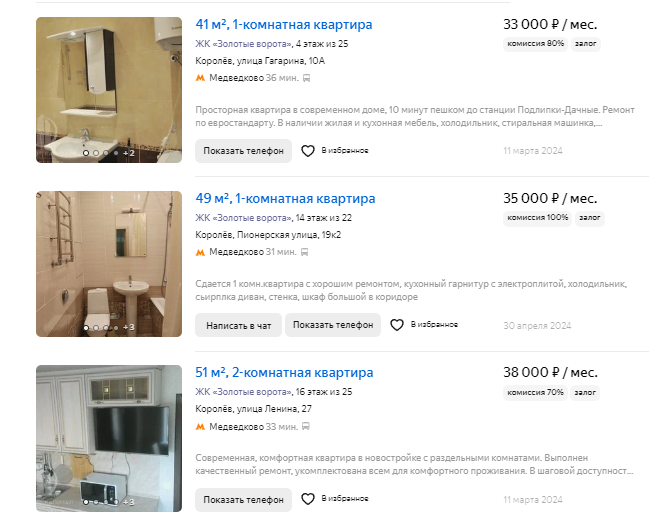
Task: Click heart icon for 51 m² apartment
Action: tap(308, 499)
